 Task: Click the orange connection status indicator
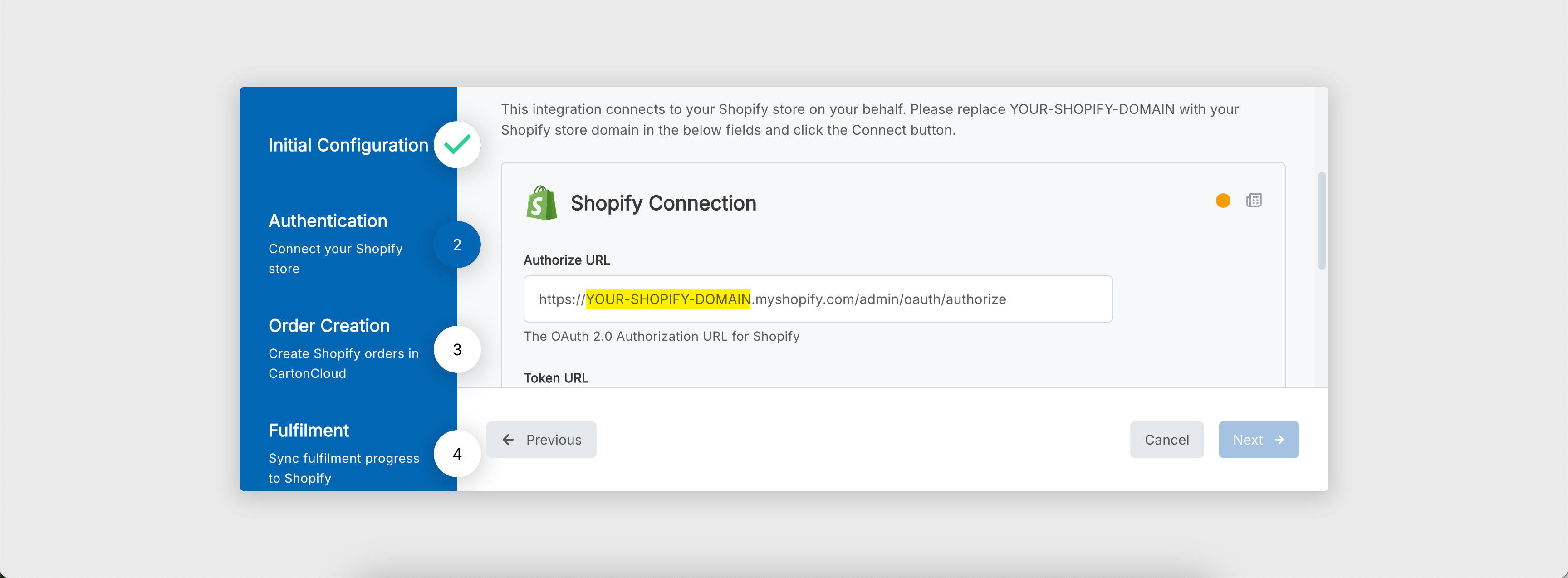pyautogui.click(x=1222, y=200)
